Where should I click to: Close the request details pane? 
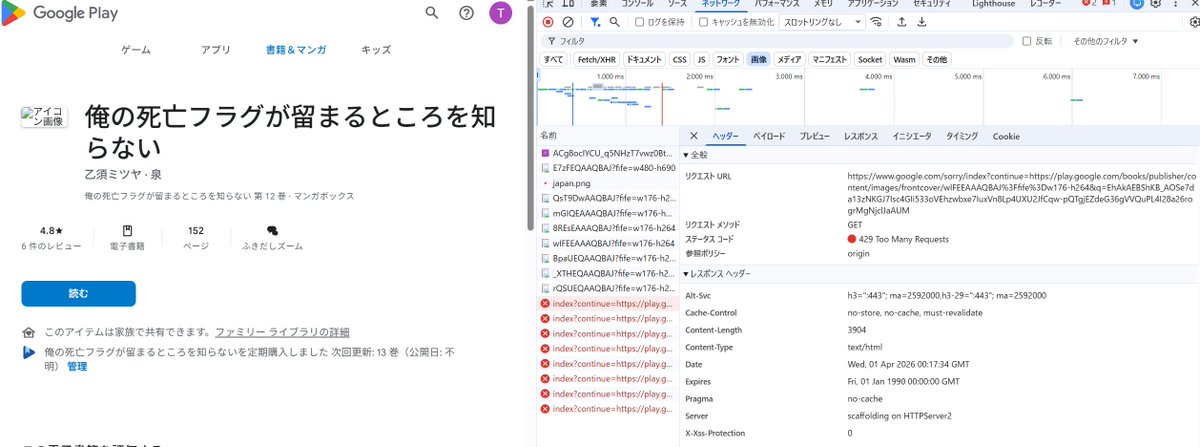[694, 136]
